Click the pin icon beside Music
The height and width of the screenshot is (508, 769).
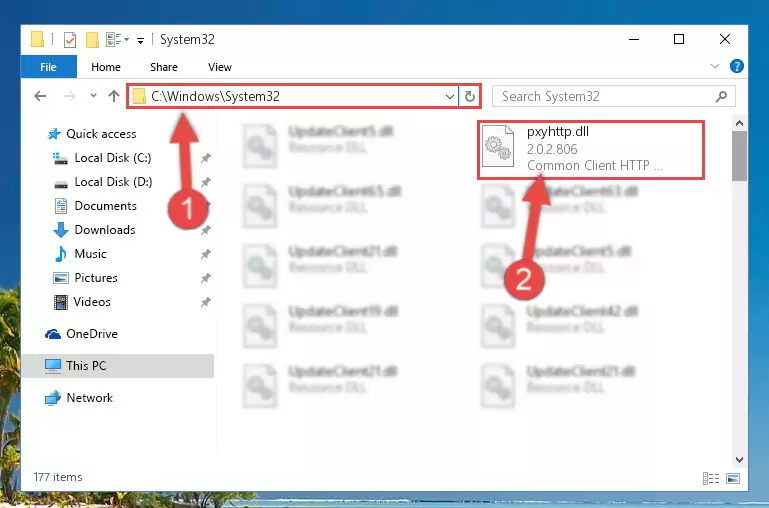coord(205,254)
